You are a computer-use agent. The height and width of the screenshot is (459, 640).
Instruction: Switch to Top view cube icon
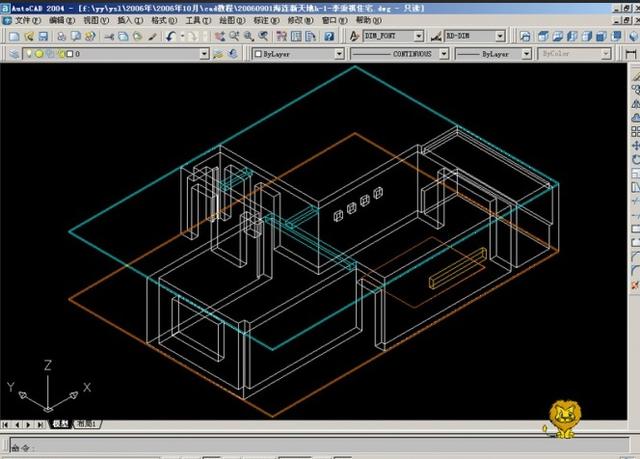(x=543, y=37)
